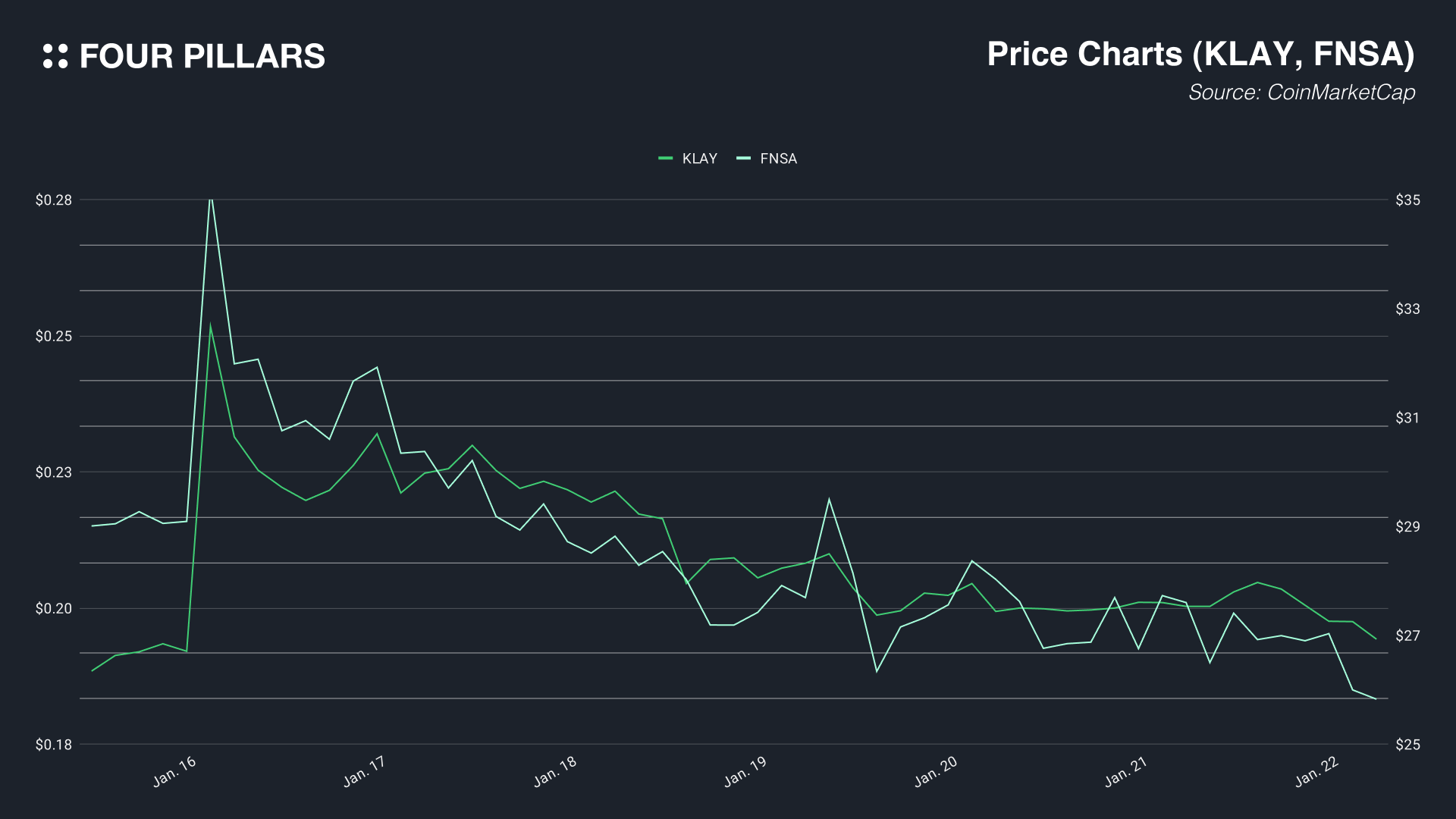
Task: Click the $0.28 left axis label
Action: (54, 200)
